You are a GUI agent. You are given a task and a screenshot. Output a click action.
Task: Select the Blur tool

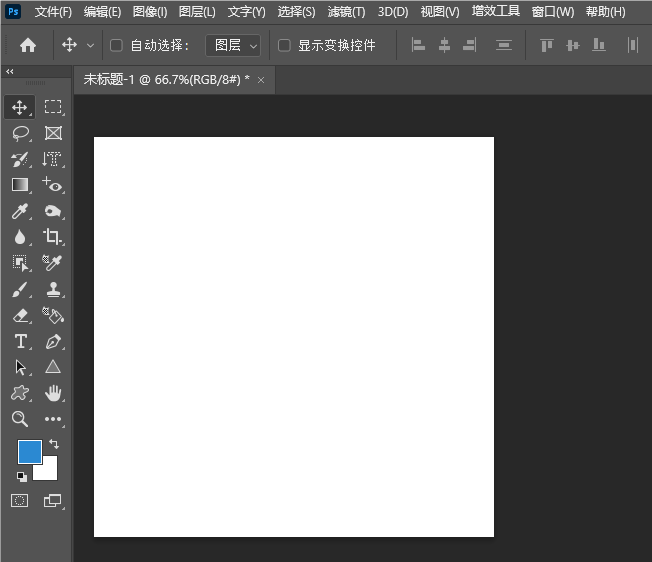pos(20,237)
